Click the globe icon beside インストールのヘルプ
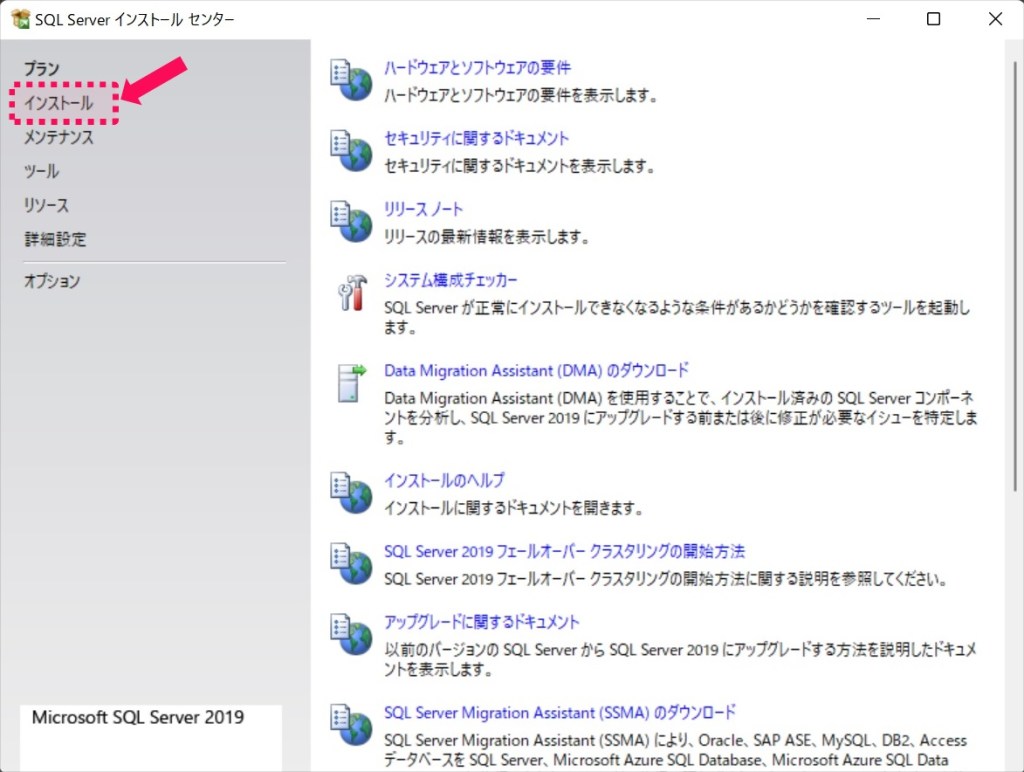1024x772 pixels. [351, 492]
